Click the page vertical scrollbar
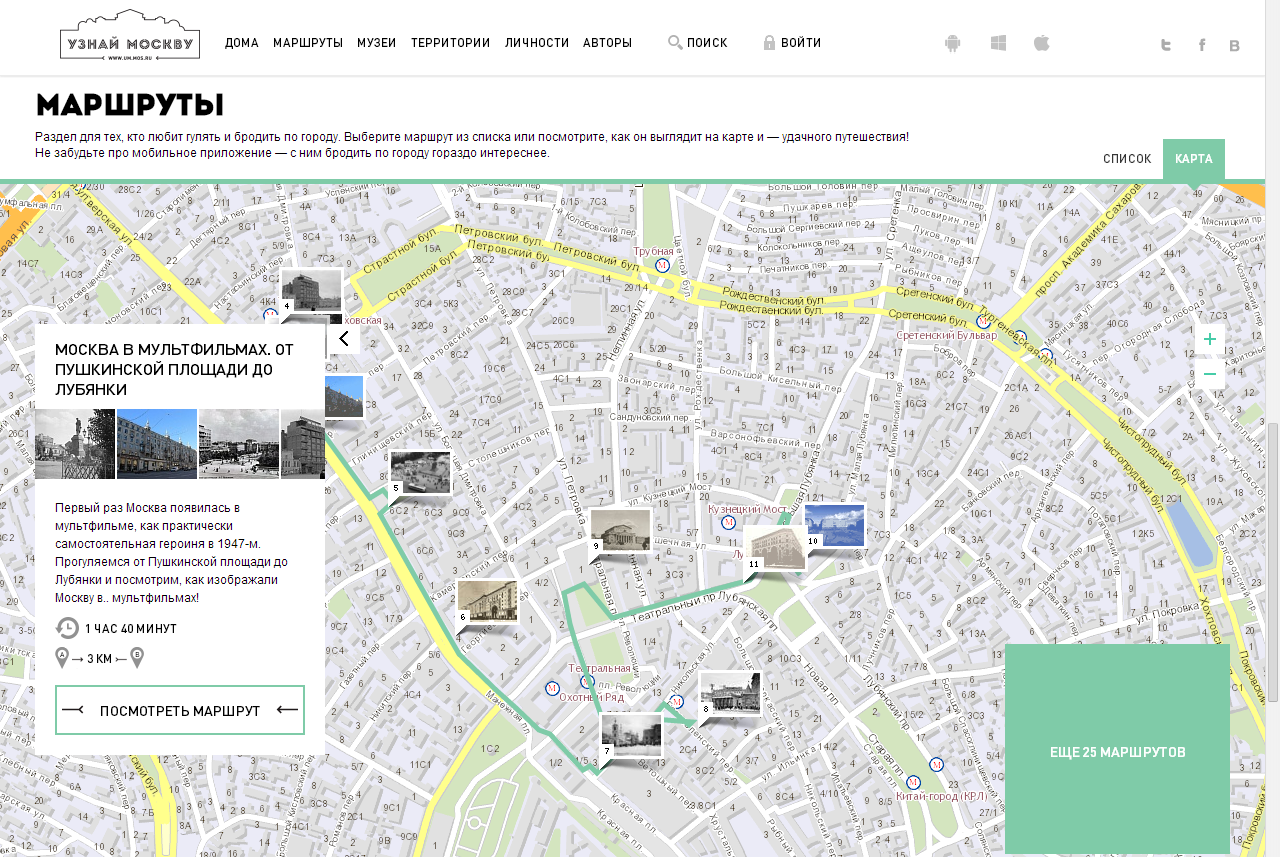The image size is (1280, 857). pos(1272,560)
